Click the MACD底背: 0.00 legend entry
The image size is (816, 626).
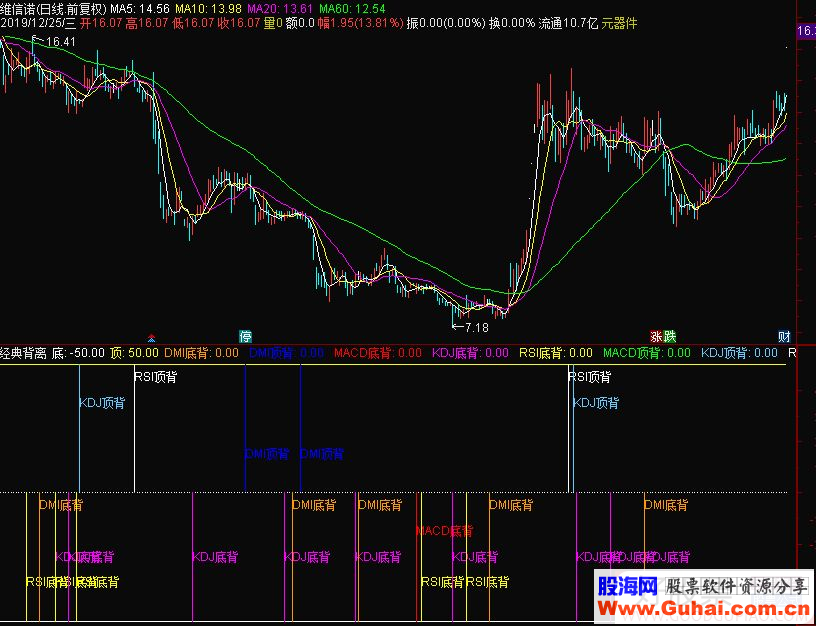[x=378, y=353]
